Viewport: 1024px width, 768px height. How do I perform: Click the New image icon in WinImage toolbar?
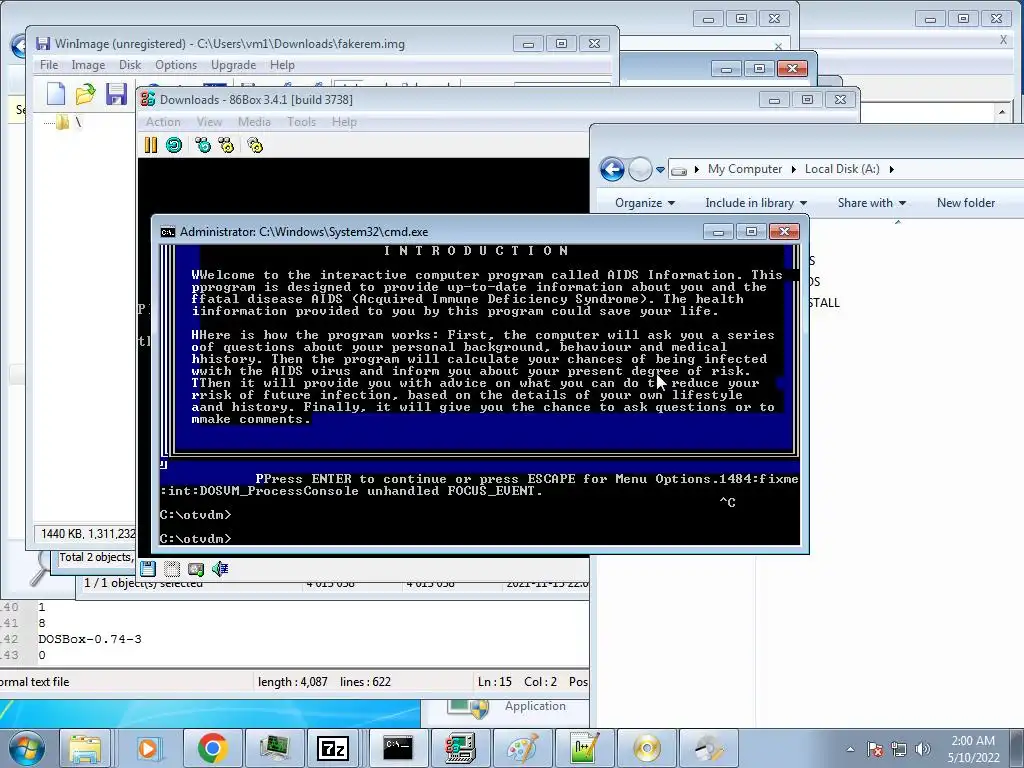[x=56, y=94]
